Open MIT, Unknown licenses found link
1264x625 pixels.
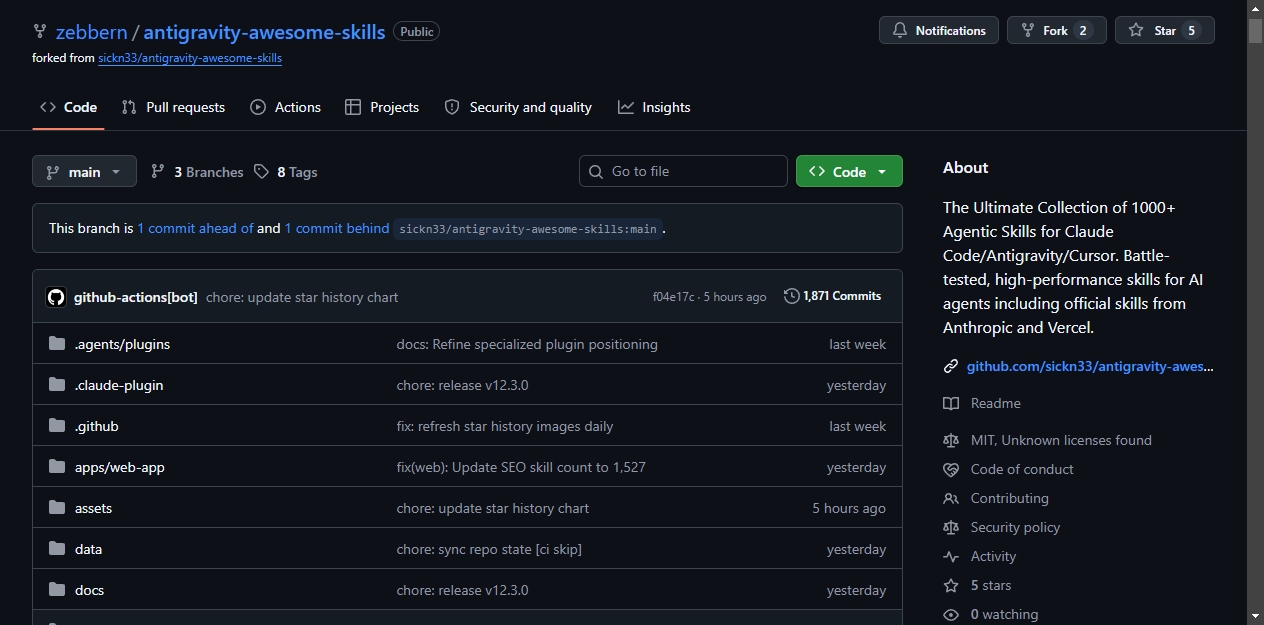[1048, 440]
